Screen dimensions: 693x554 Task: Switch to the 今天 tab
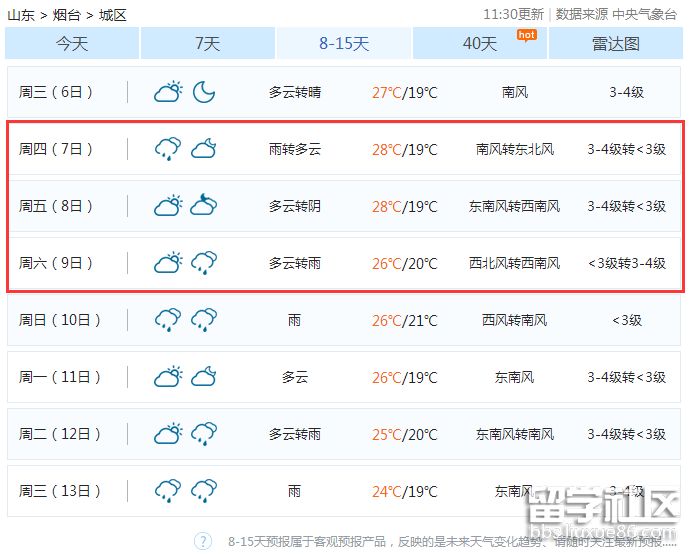[x=72, y=44]
